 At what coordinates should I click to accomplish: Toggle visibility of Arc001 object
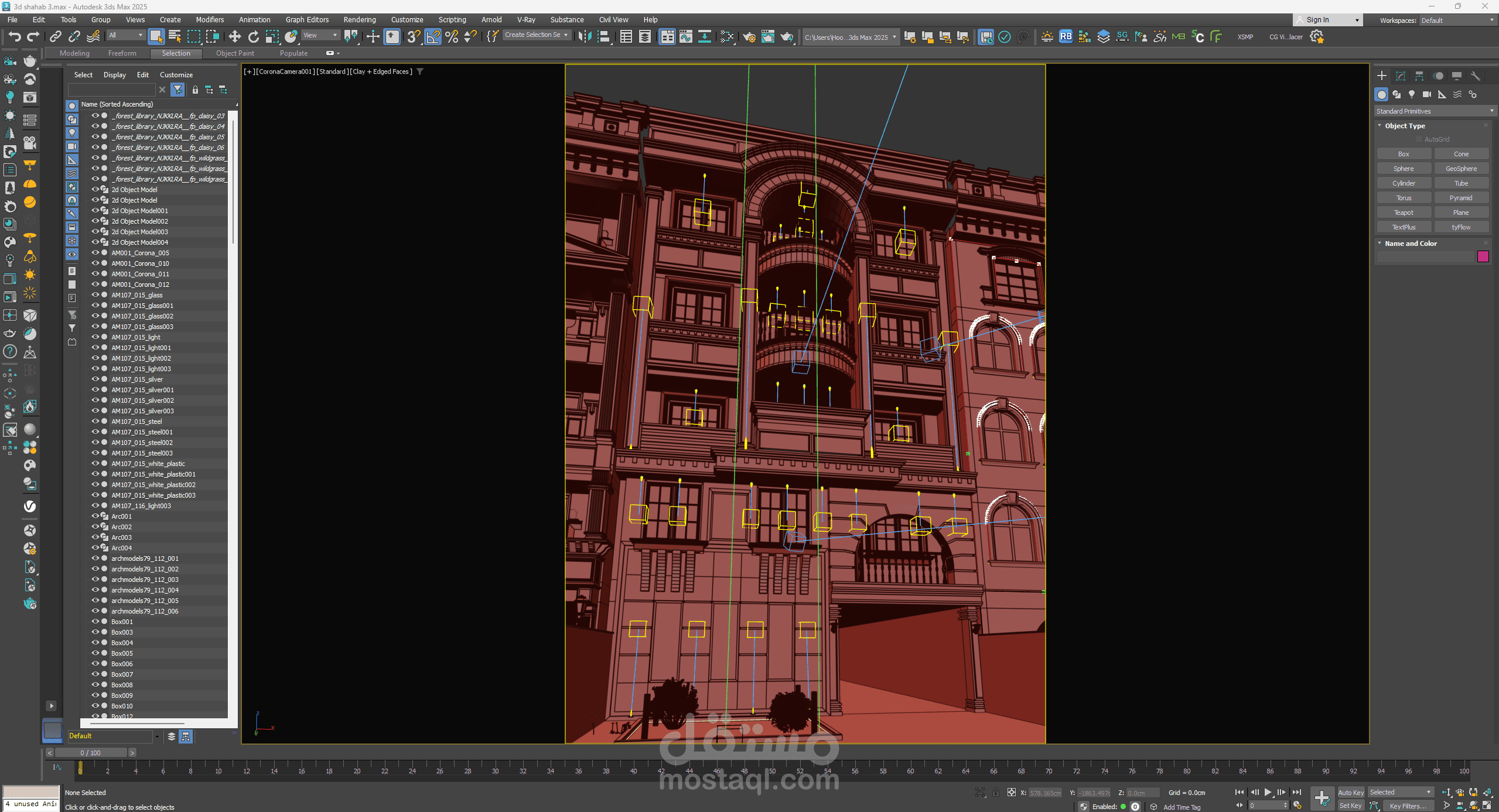point(95,516)
